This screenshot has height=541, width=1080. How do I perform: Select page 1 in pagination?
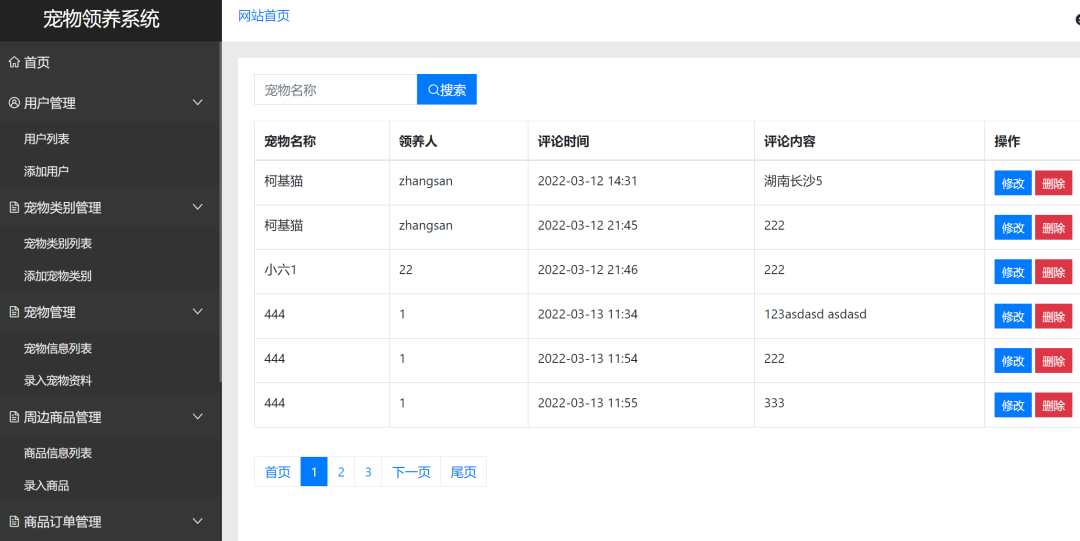click(314, 471)
